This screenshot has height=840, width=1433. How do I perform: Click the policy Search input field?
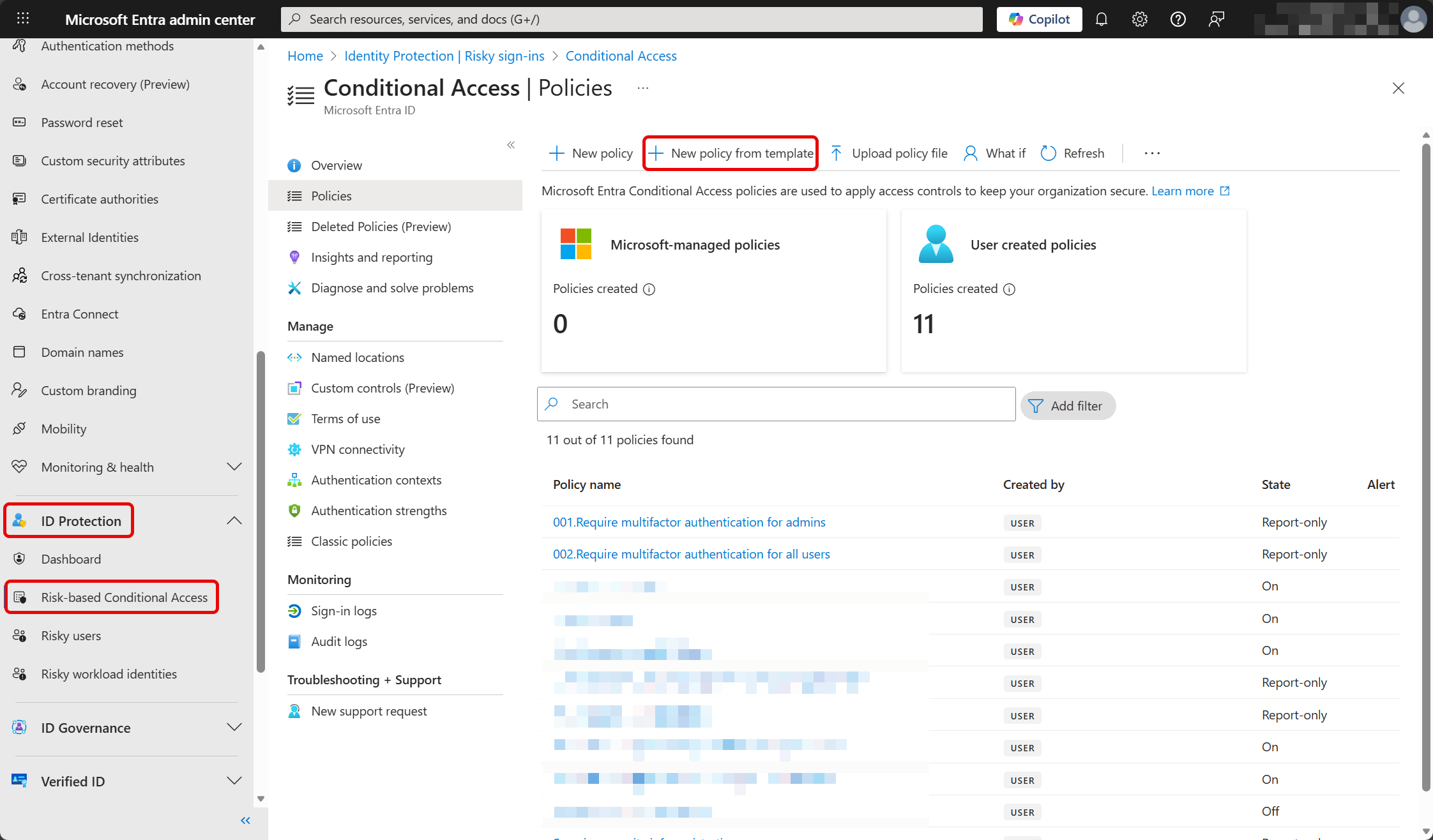point(776,404)
